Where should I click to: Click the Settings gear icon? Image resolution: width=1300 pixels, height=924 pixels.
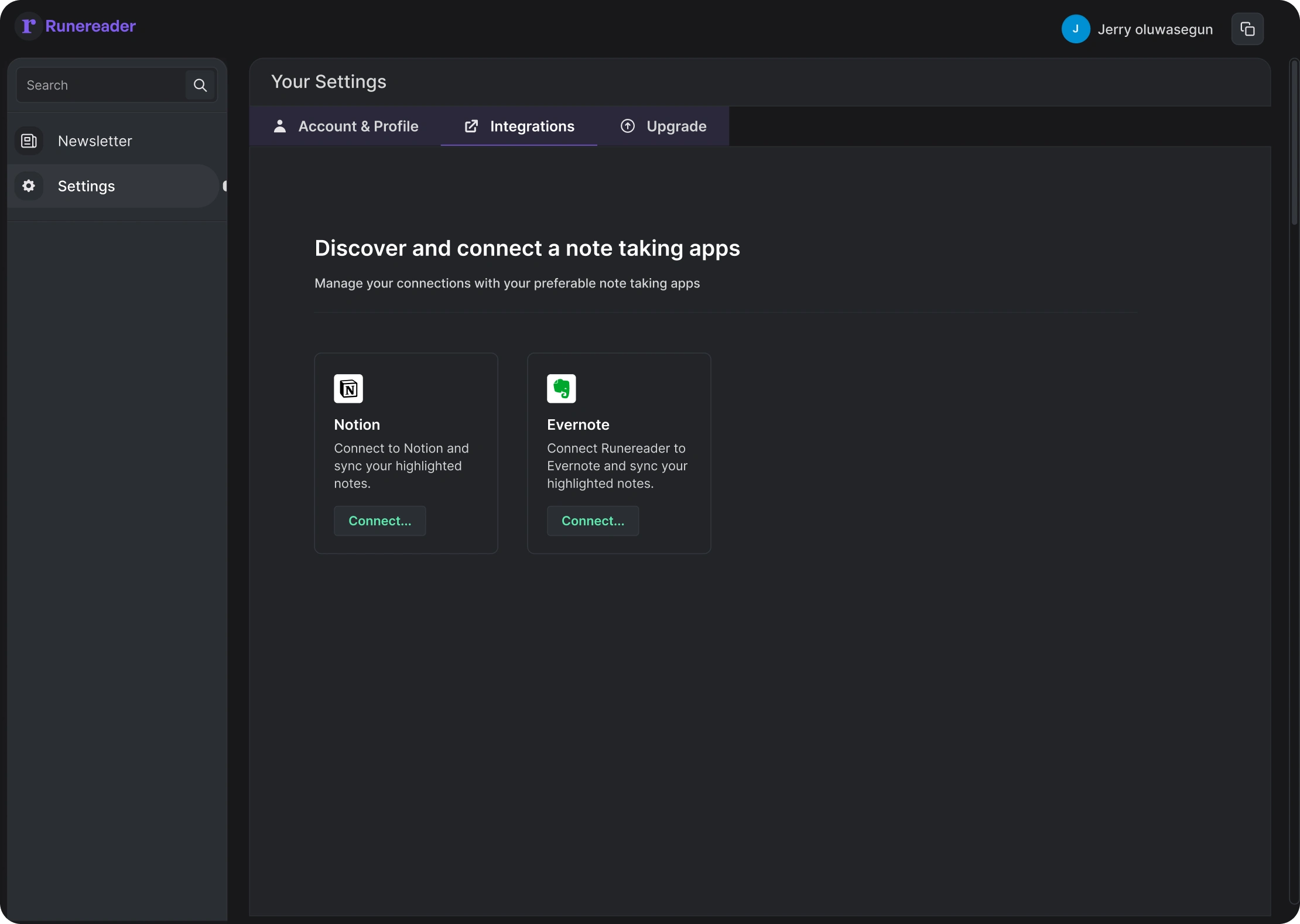(x=29, y=186)
